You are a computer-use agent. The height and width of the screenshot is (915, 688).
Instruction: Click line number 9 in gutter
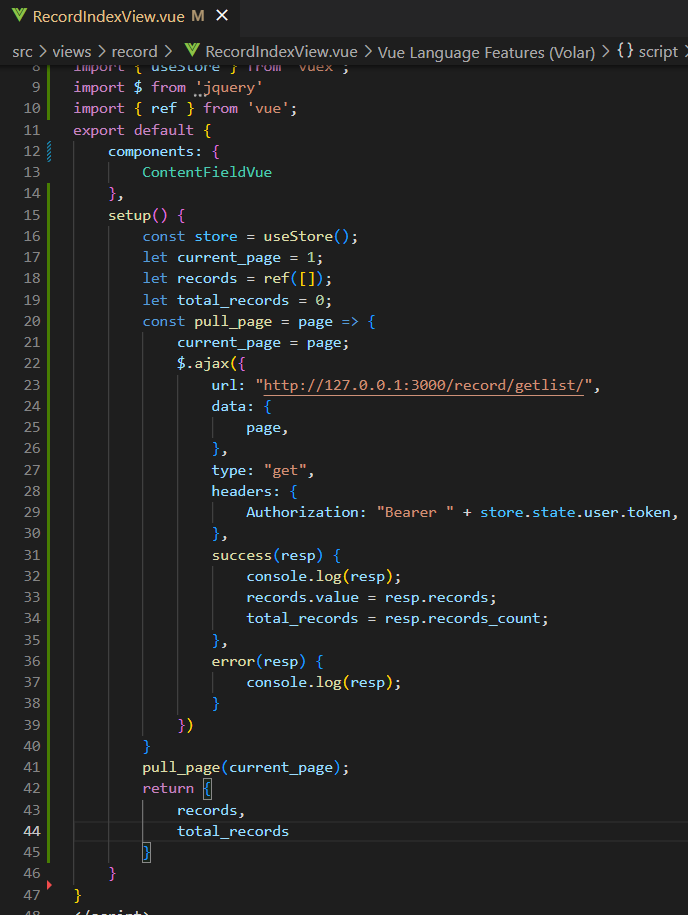point(36,88)
